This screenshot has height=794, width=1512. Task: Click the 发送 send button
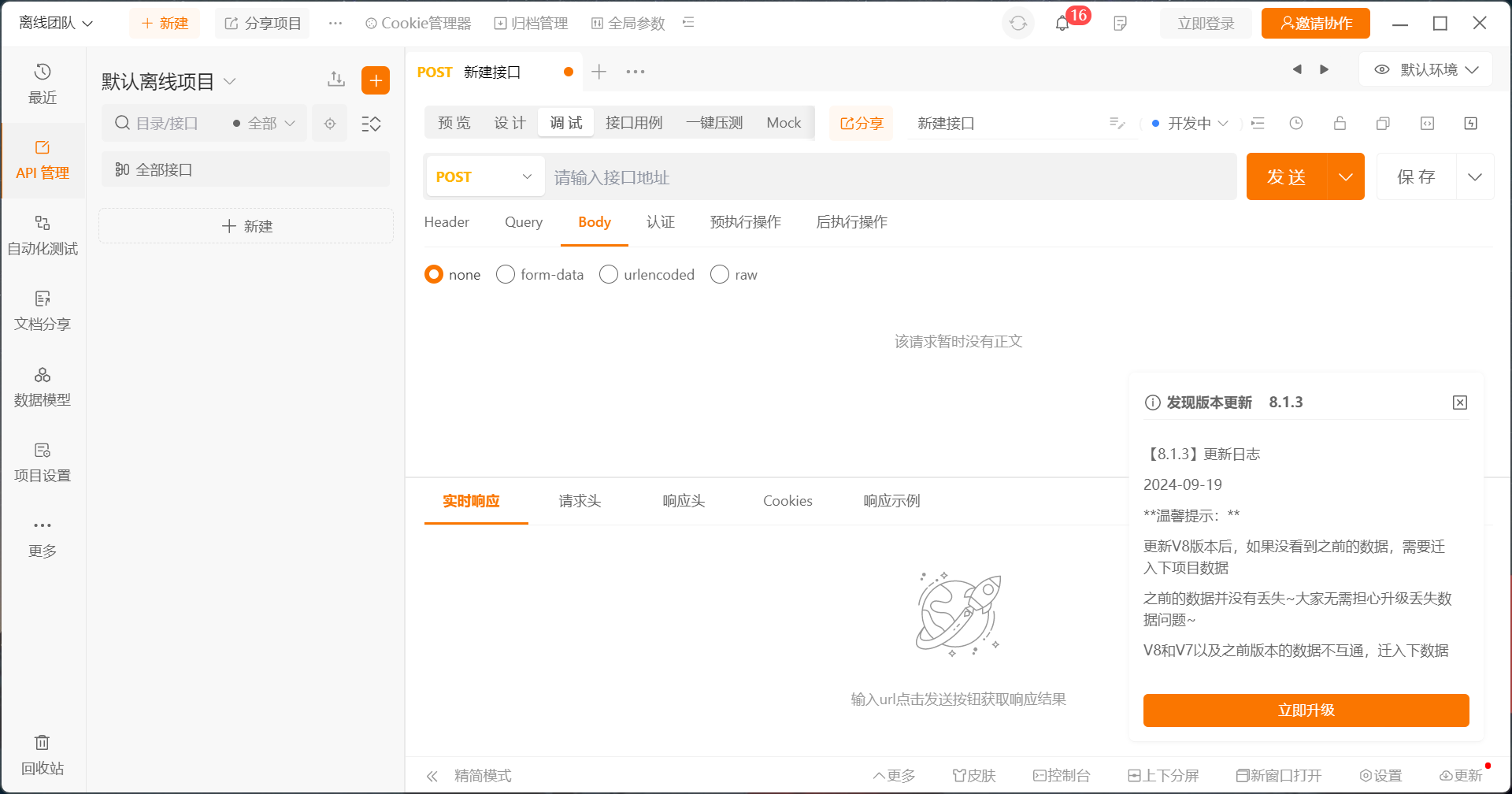tap(1286, 177)
